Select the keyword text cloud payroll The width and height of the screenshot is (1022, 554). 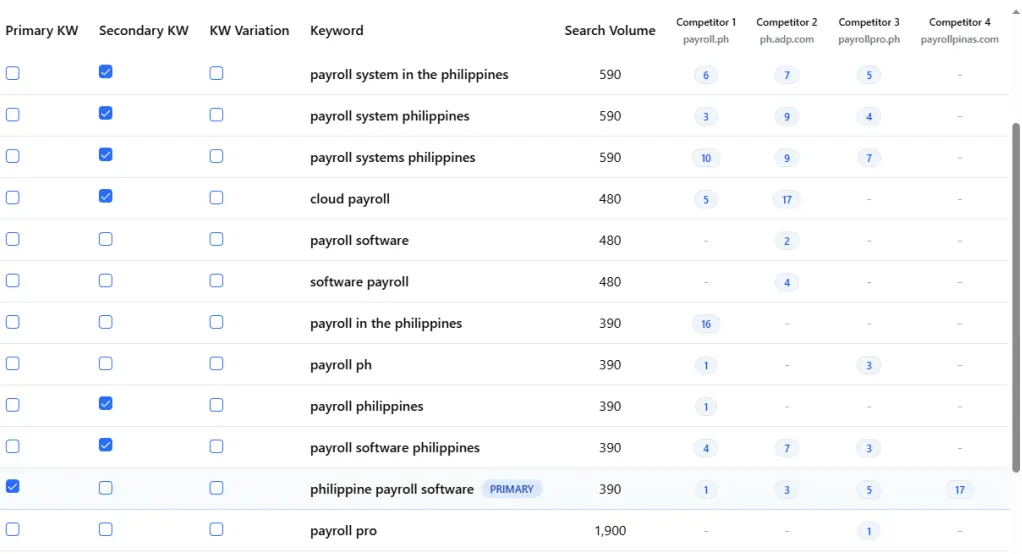click(x=349, y=199)
